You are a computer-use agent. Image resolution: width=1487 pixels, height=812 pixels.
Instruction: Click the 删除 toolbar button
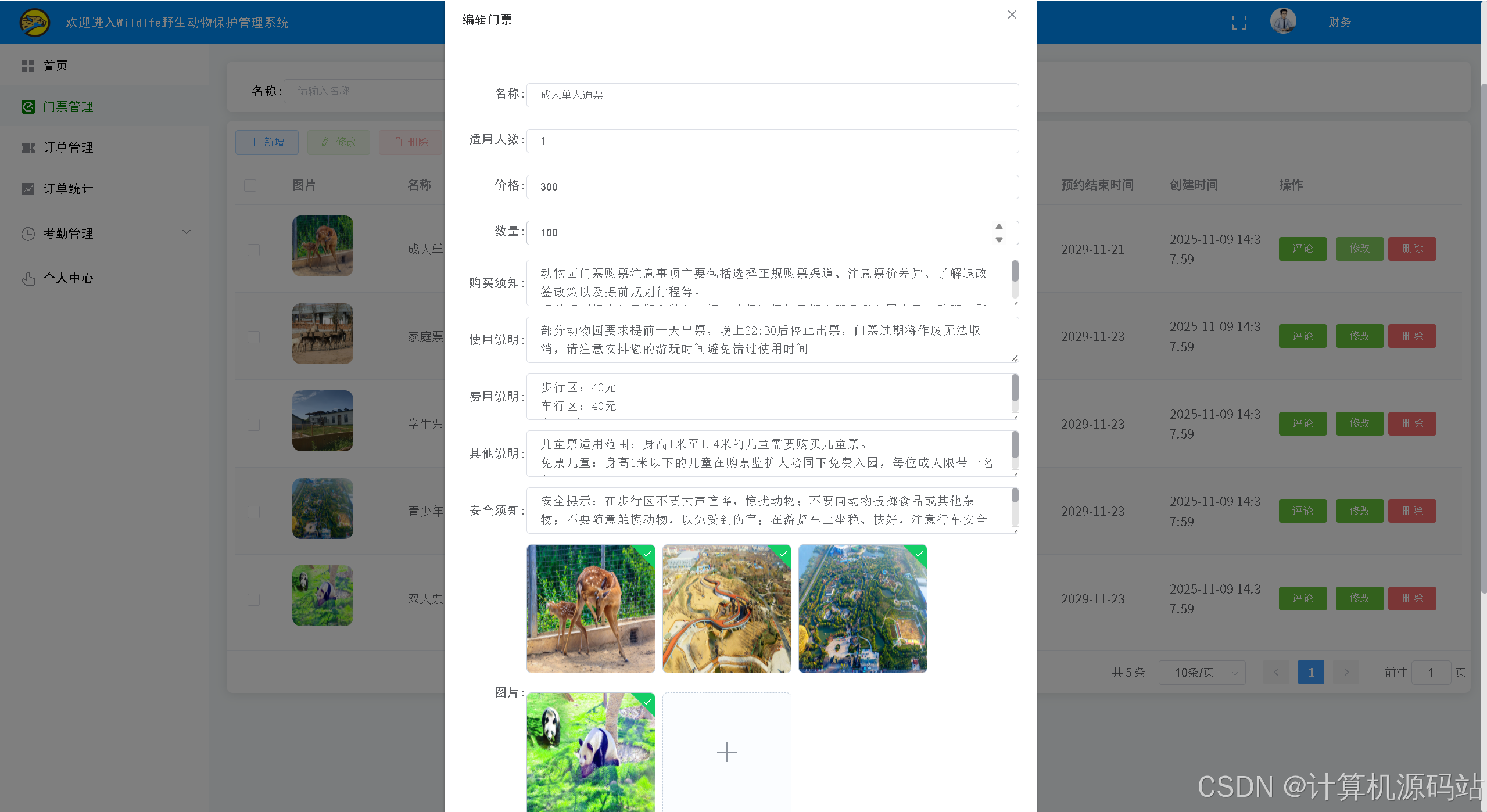tap(411, 142)
